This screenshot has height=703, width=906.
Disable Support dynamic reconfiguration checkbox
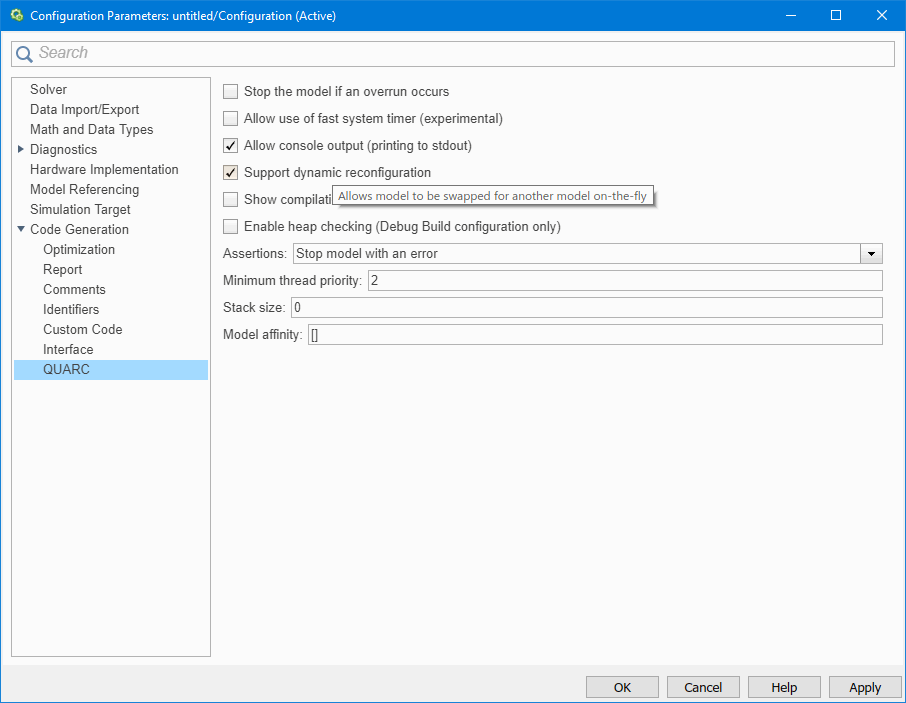[231, 173]
